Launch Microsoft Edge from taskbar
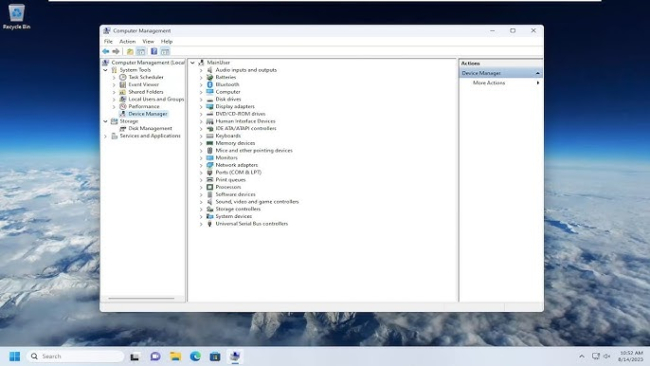The width and height of the screenshot is (650, 366). coord(195,356)
